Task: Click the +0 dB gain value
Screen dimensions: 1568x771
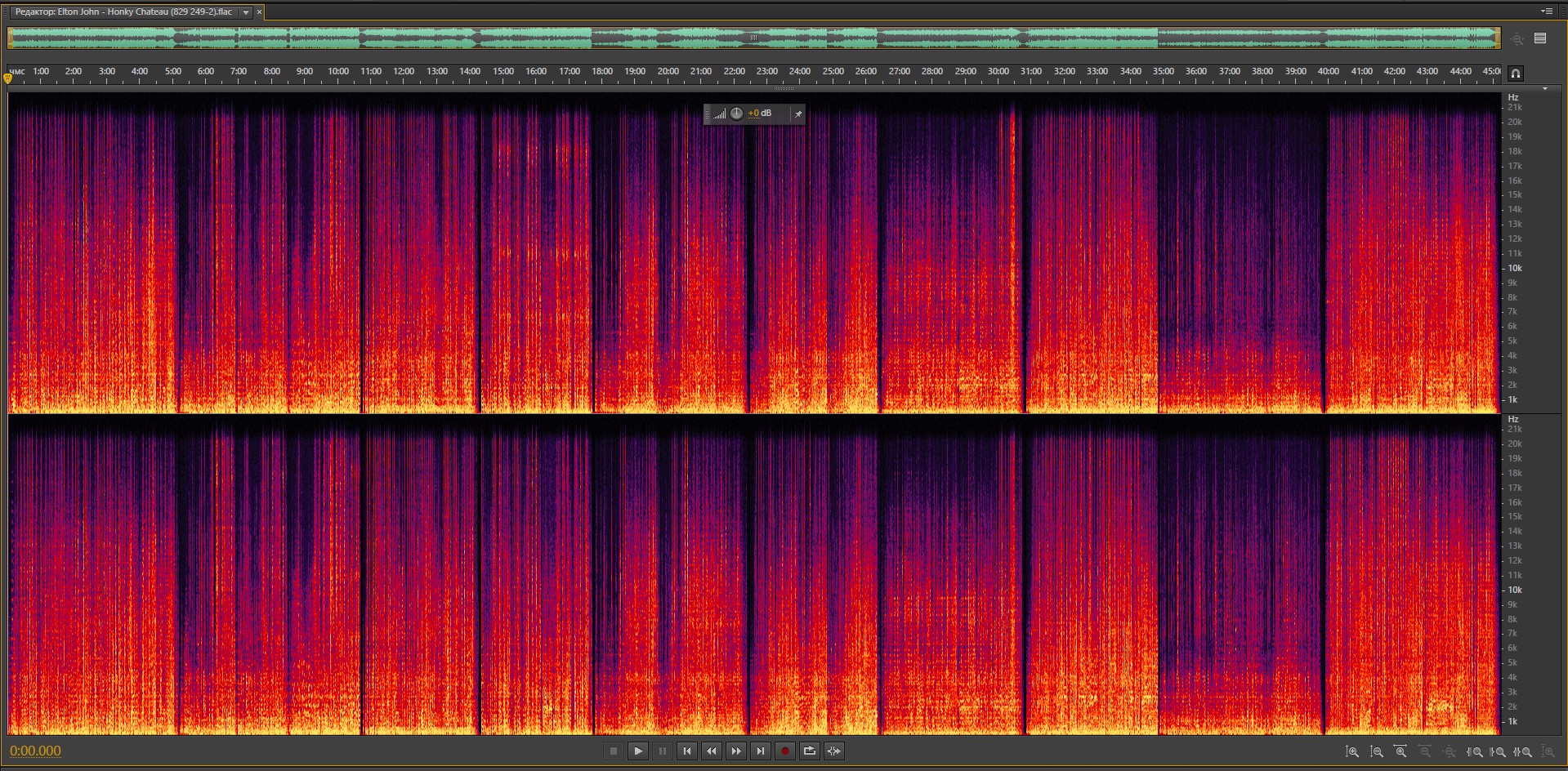Action: pyautogui.click(x=760, y=114)
